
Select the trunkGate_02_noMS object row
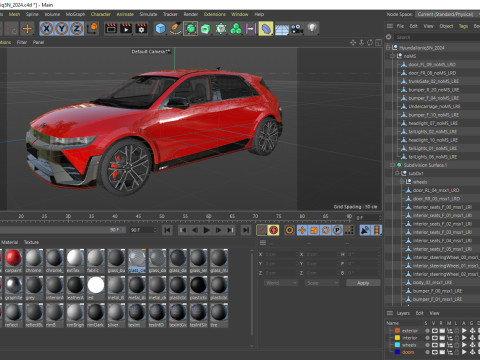coord(433,81)
